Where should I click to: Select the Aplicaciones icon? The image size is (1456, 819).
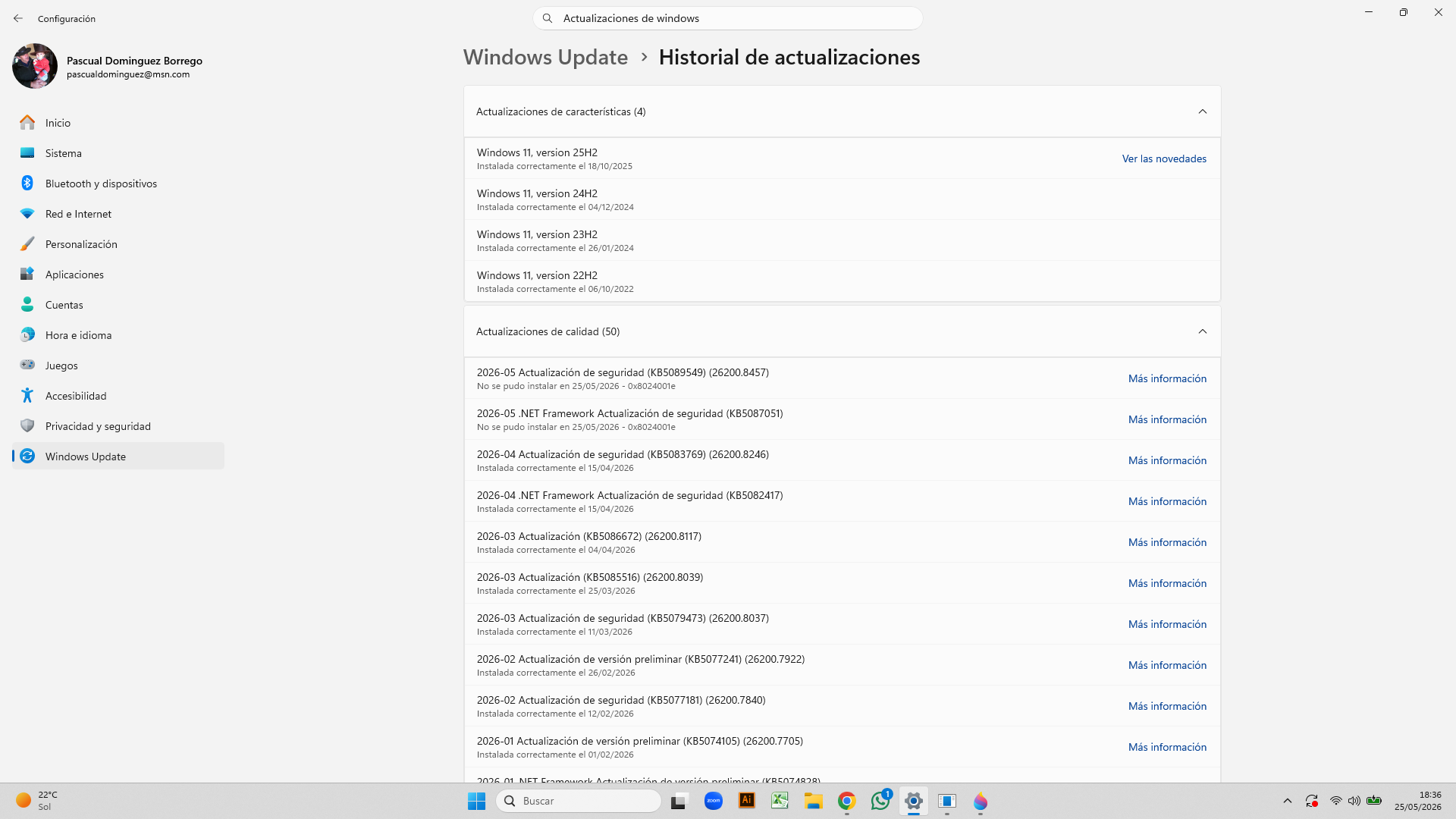[x=27, y=274]
